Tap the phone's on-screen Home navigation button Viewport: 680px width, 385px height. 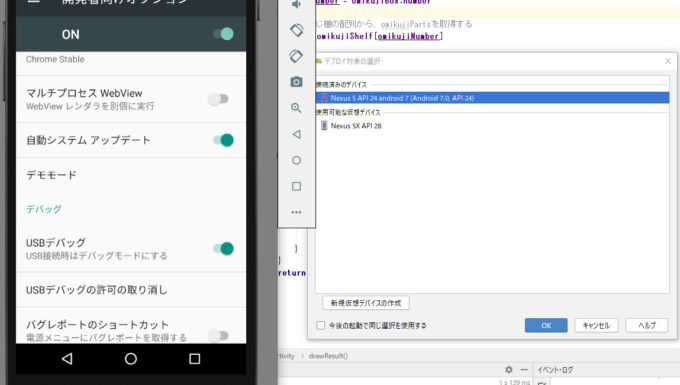tap(131, 359)
